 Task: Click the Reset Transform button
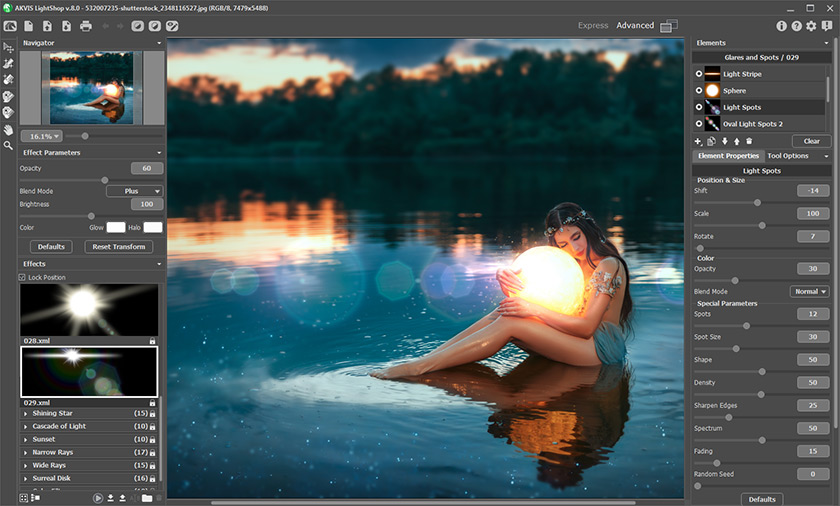click(x=118, y=247)
